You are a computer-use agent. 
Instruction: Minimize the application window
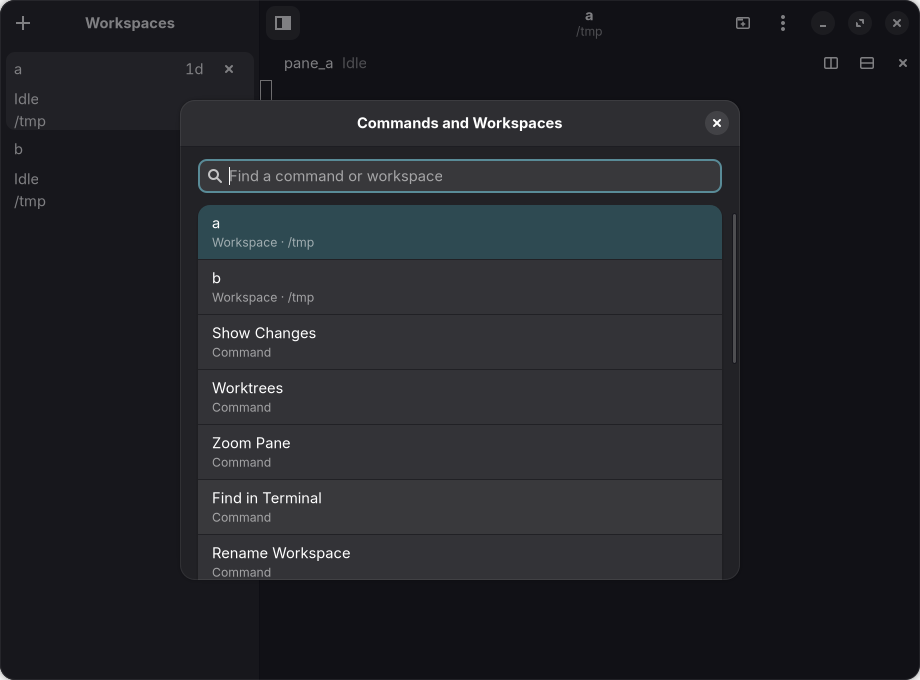click(x=823, y=23)
